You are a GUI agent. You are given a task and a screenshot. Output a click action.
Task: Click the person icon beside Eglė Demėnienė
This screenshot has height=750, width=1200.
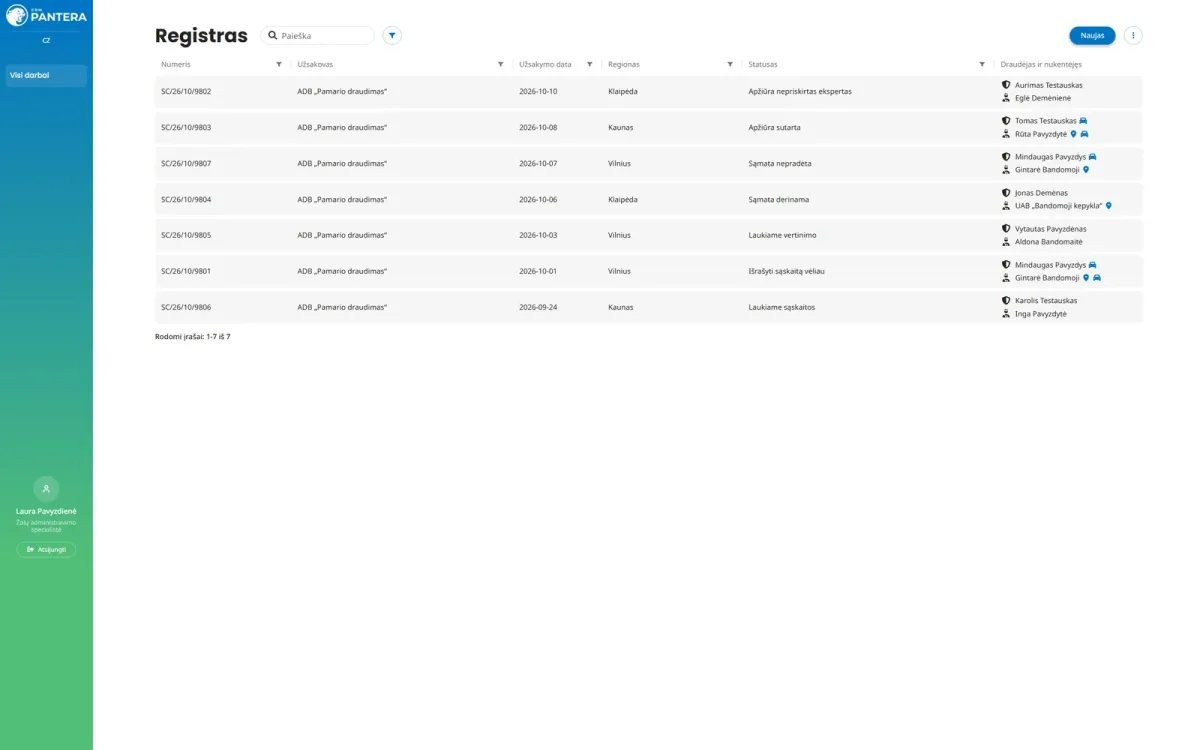point(1006,98)
